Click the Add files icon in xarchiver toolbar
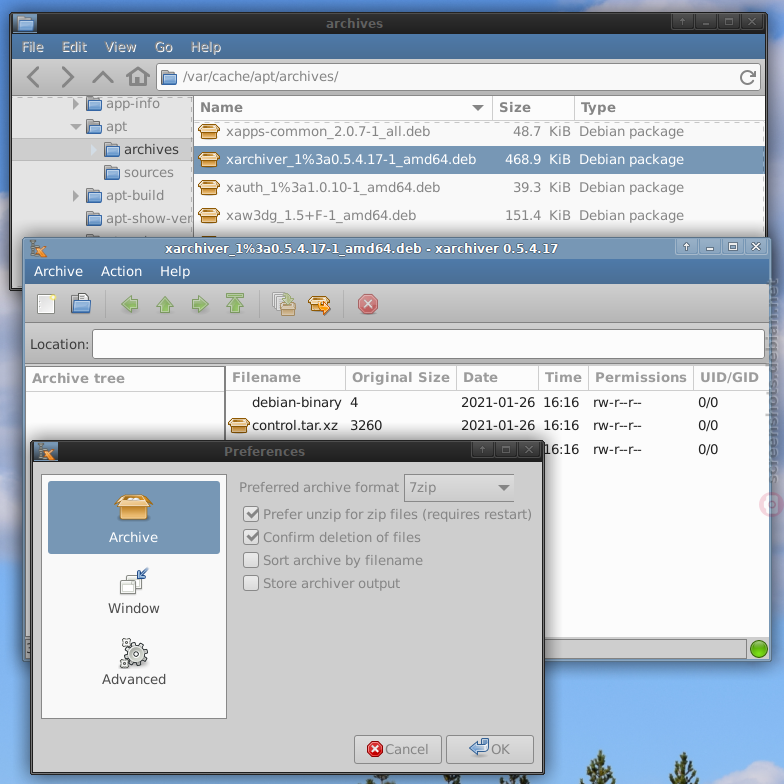The height and width of the screenshot is (784, 784). coord(284,304)
